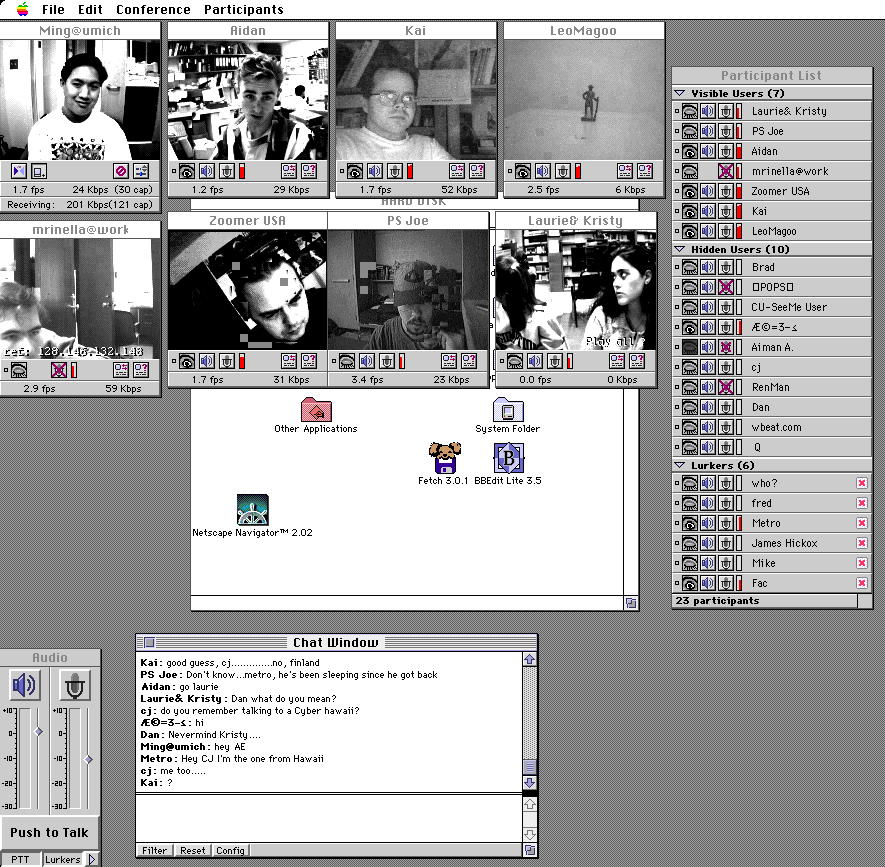Open the Conference menu
The image size is (885, 867).
coord(152,9)
